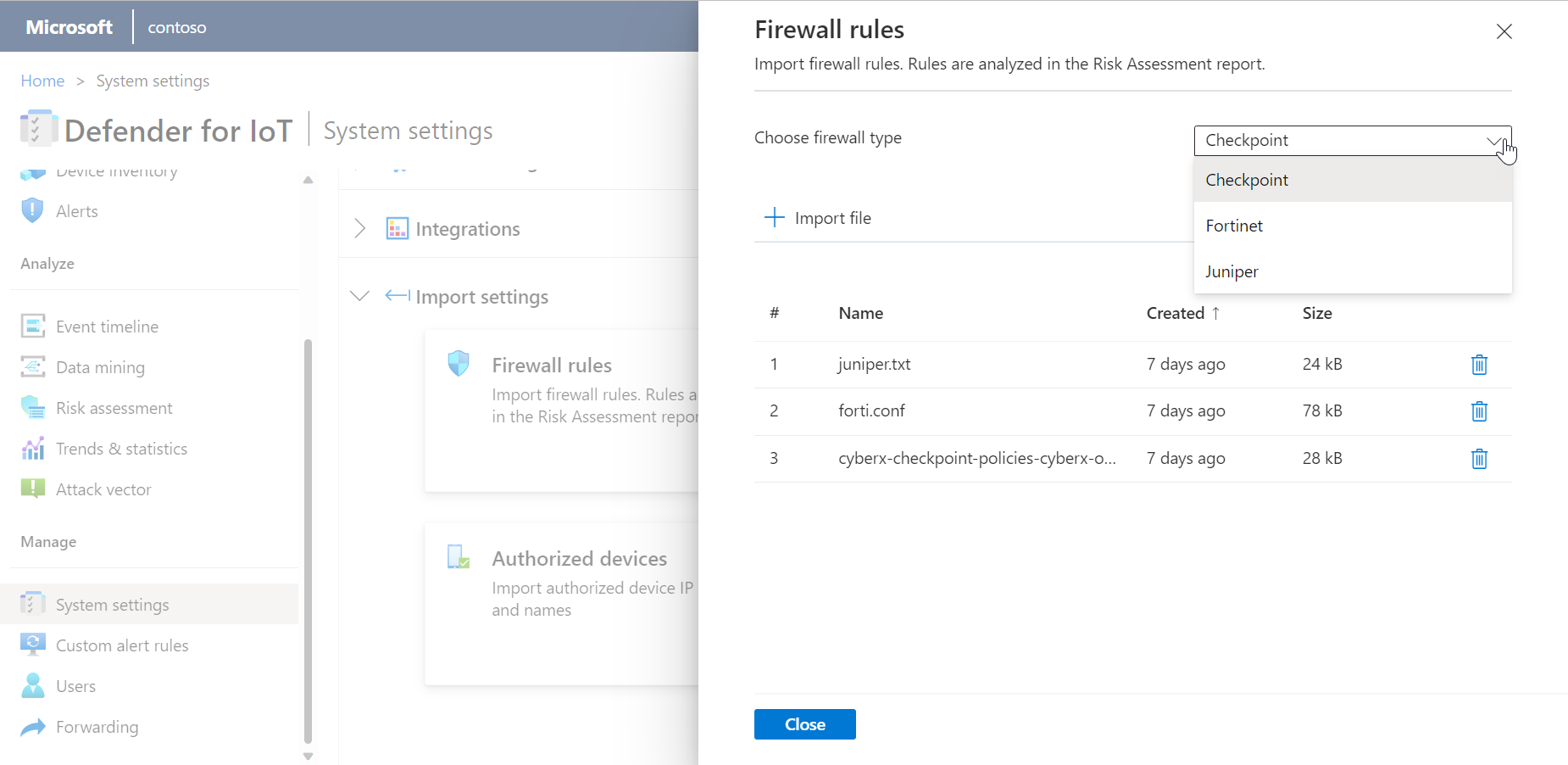Click the Import file button

(818, 218)
